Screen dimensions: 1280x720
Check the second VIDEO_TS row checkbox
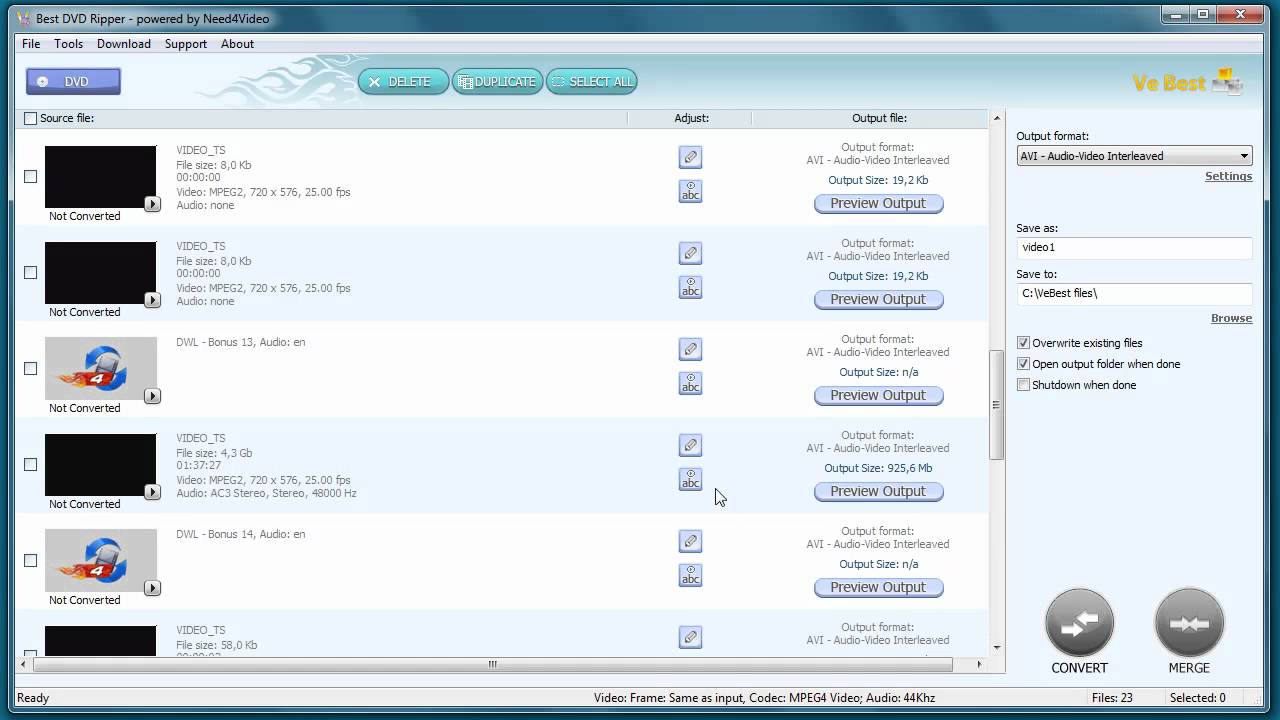click(x=30, y=272)
